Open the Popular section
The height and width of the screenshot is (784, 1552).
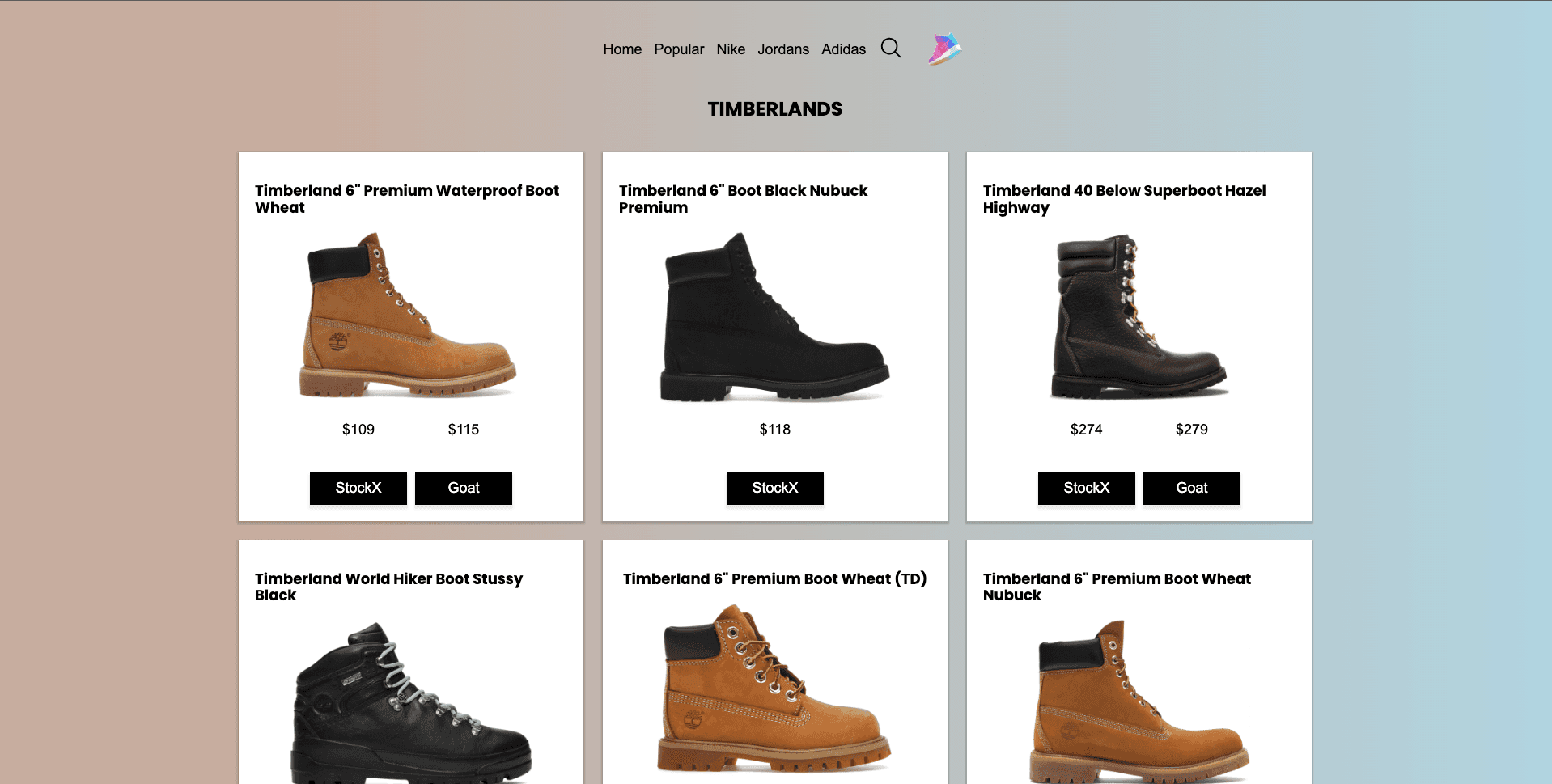click(x=679, y=49)
